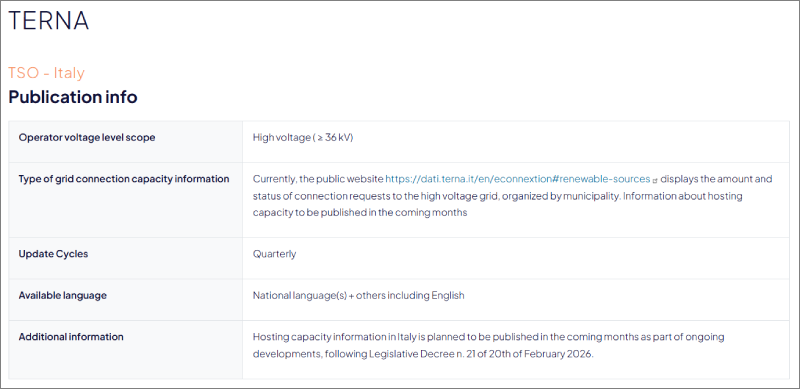
Task: Click the TSO - Italy subtitle
Action: (46, 73)
